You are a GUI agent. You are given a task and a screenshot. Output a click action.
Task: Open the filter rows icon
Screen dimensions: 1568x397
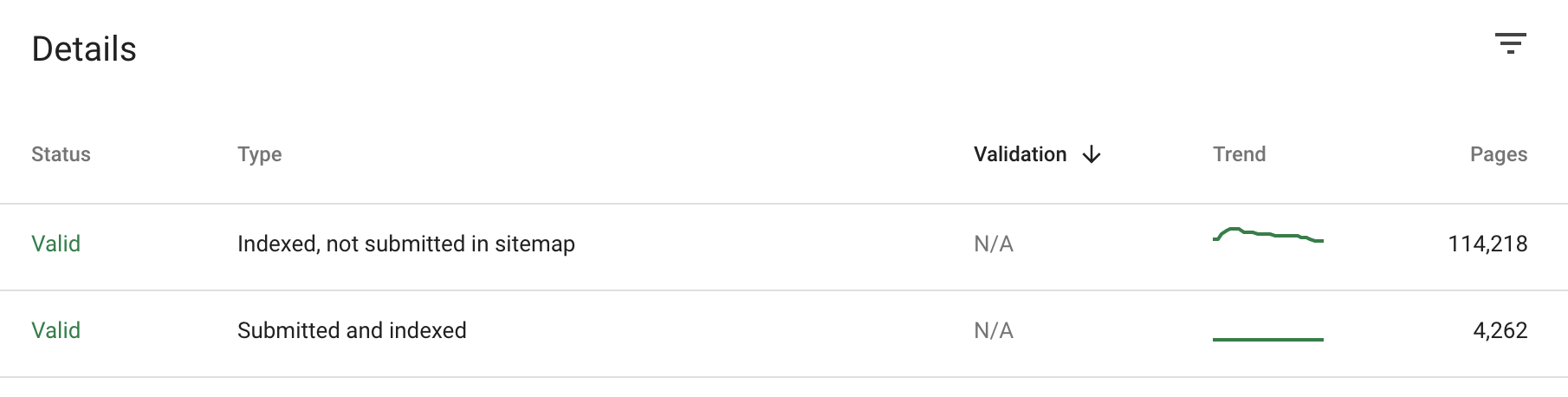1510,43
